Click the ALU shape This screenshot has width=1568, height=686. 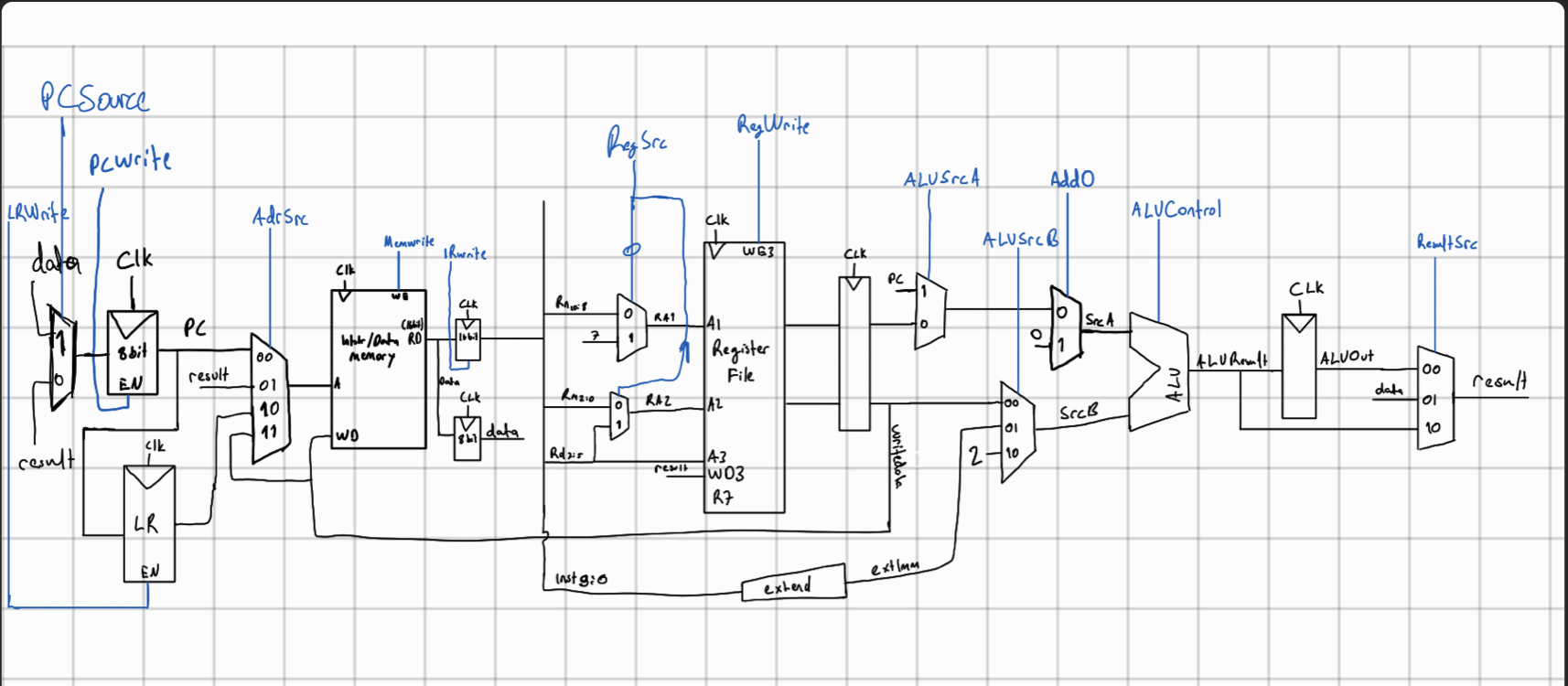pos(1159,371)
